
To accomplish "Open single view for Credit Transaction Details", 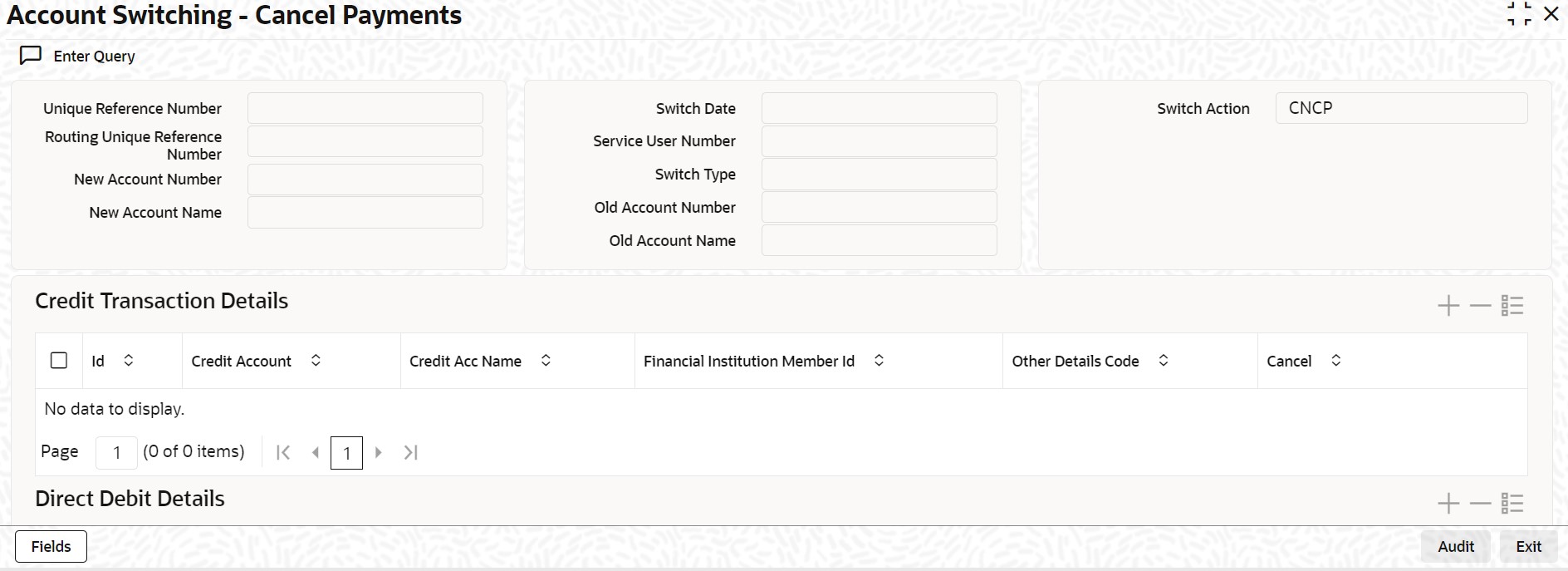I will 1512,306.
